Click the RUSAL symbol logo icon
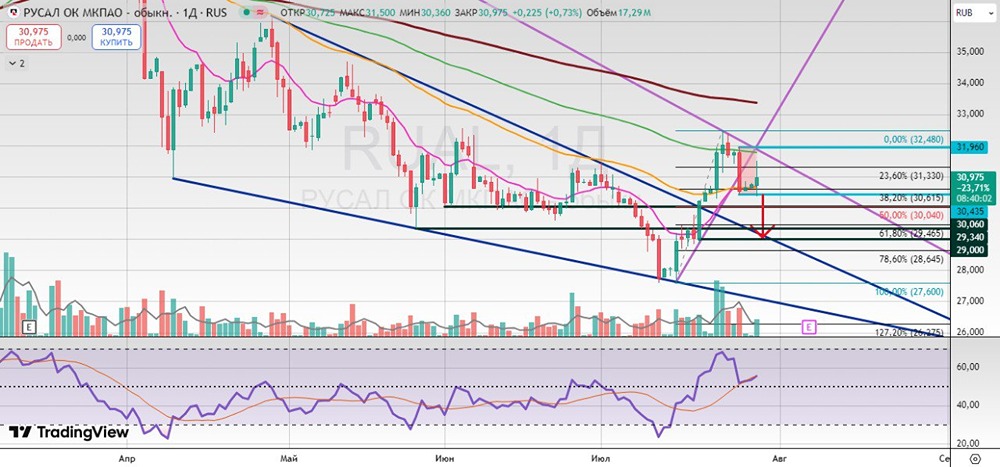The image size is (1000, 467). [13, 13]
